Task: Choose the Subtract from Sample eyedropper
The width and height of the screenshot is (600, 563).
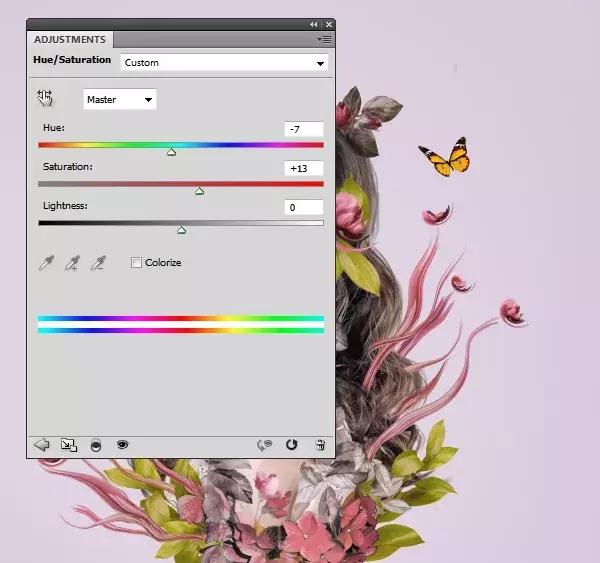Action: 98,263
